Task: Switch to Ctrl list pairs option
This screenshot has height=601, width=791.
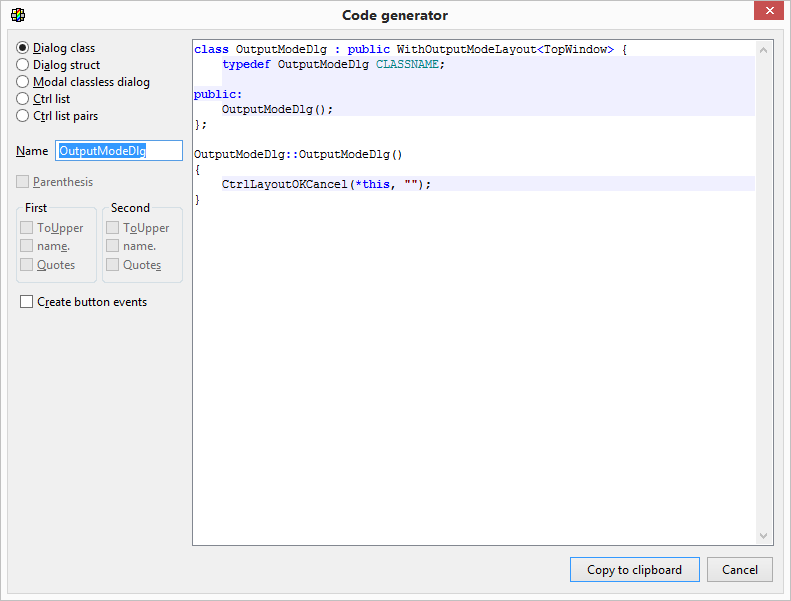Action: (23, 116)
